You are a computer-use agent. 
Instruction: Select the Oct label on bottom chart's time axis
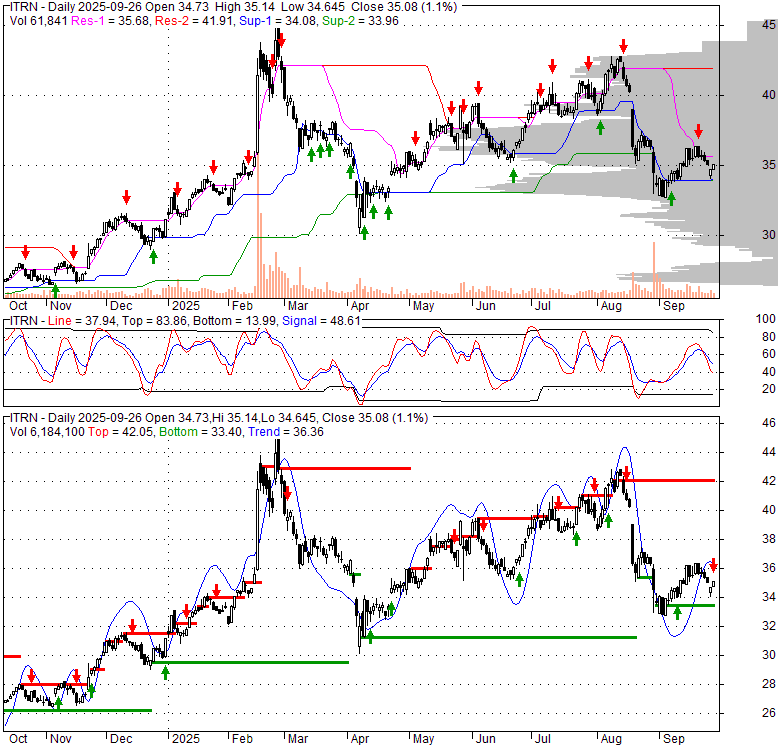click(x=18, y=739)
